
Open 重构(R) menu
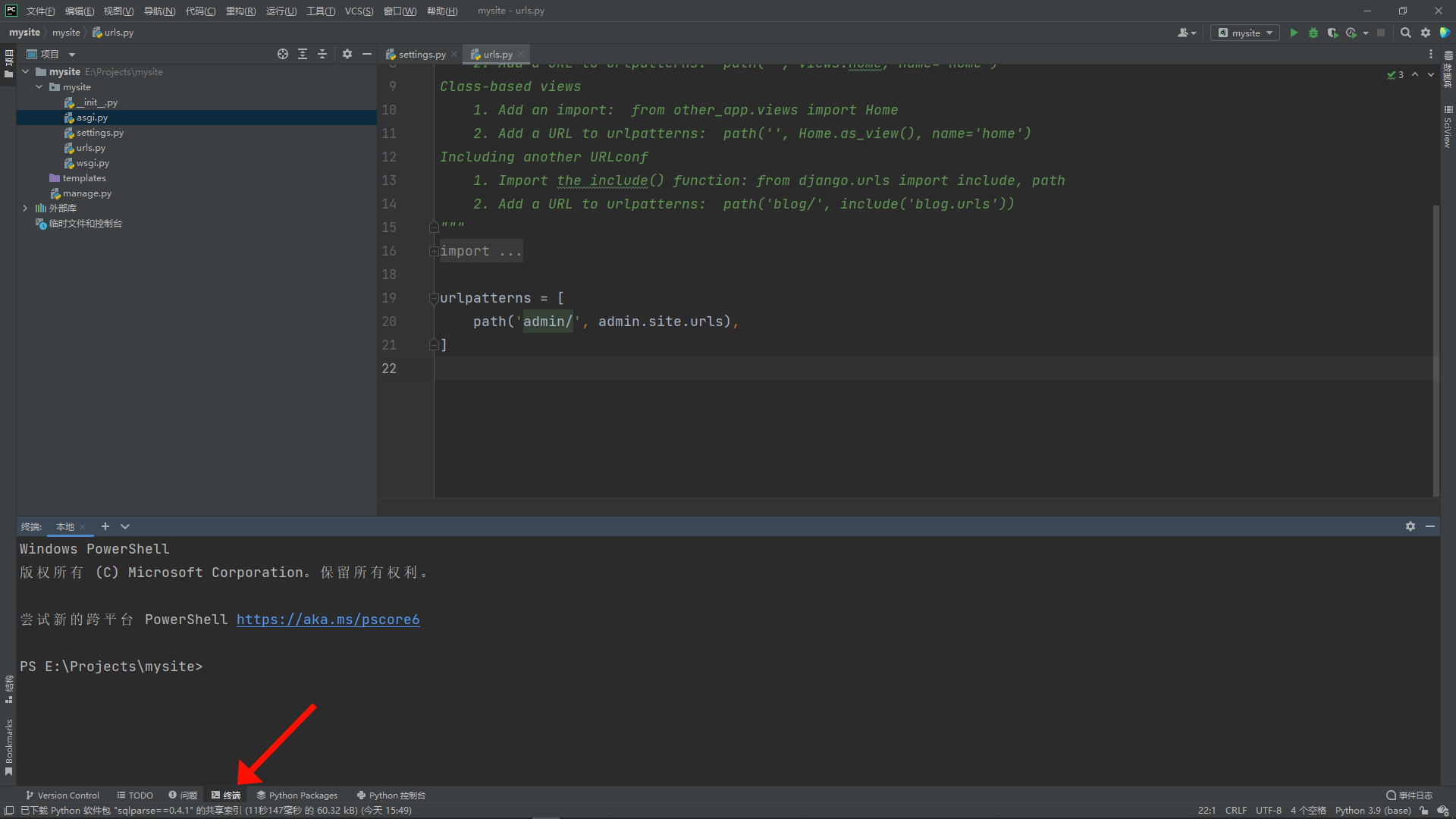(x=240, y=11)
